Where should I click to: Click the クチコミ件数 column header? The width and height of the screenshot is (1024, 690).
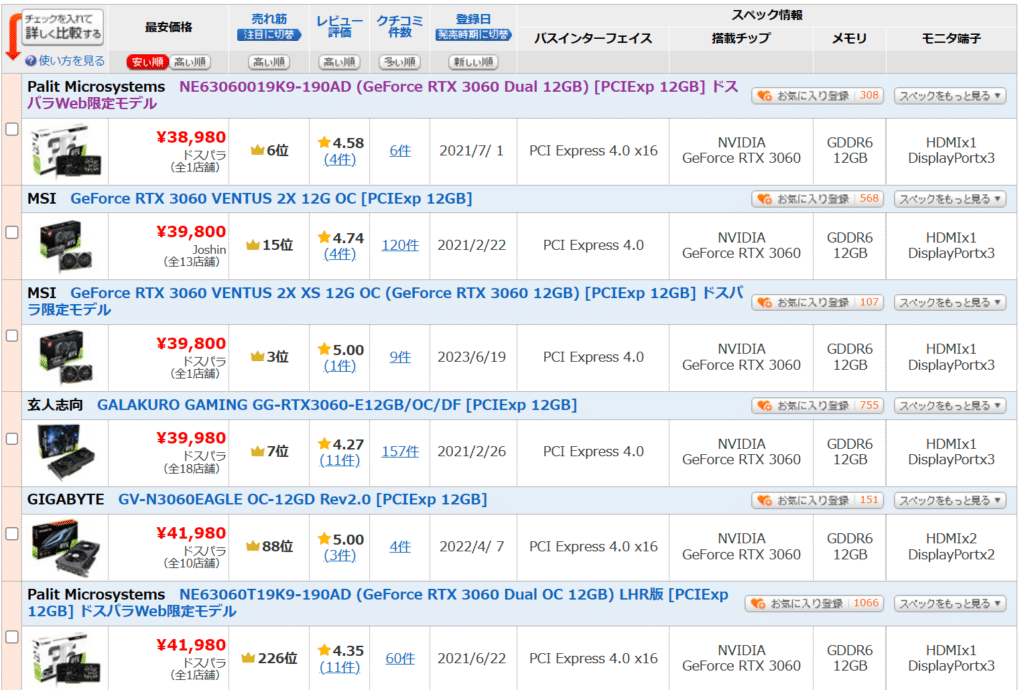click(x=400, y=27)
